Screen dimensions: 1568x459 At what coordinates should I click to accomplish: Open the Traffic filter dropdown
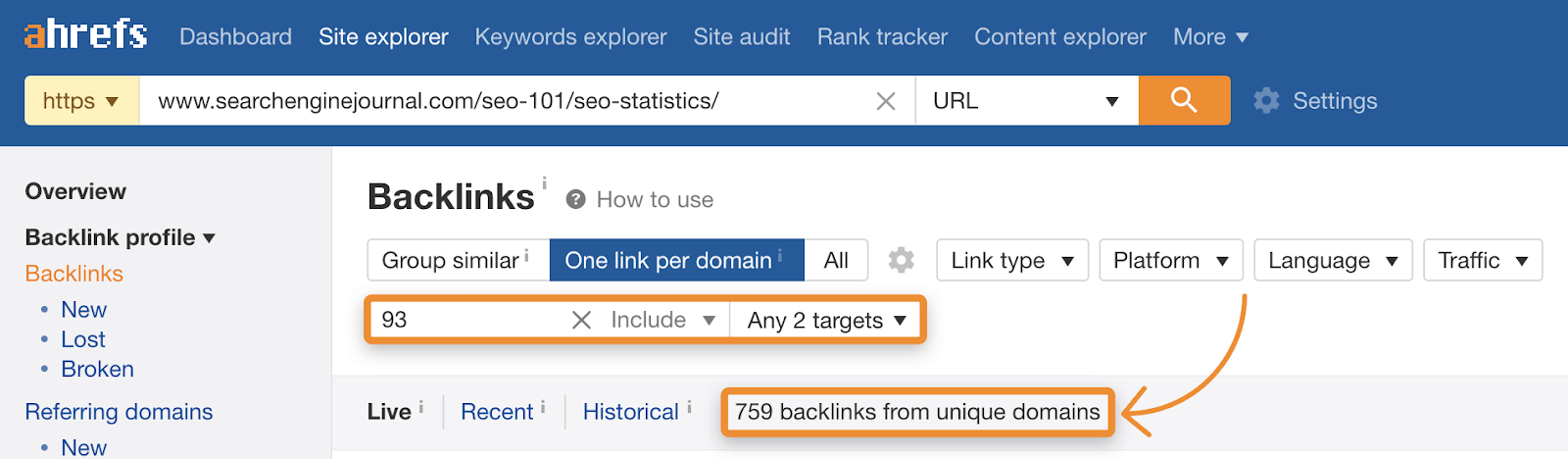coord(1483,260)
